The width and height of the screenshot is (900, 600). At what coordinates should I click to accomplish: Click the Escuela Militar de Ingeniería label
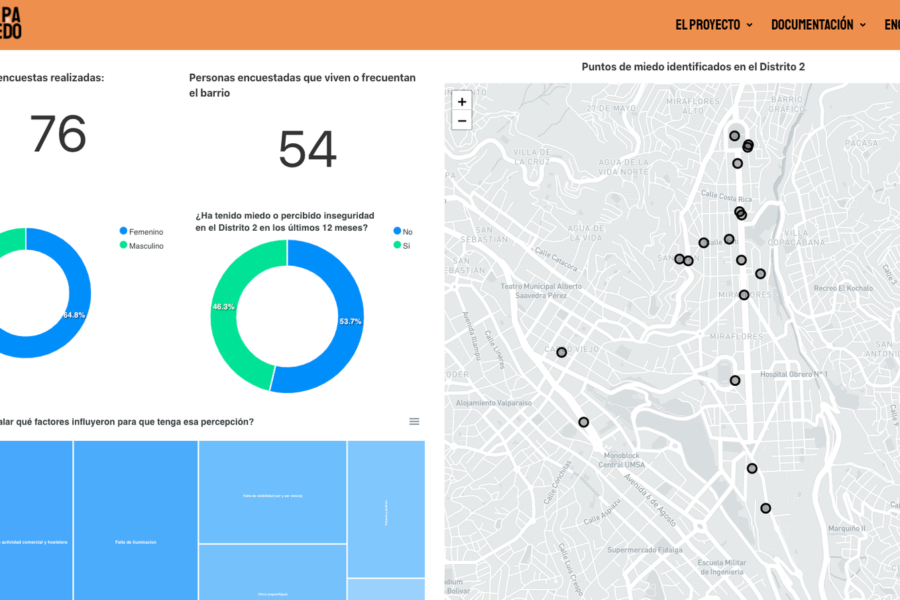tap(721, 567)
